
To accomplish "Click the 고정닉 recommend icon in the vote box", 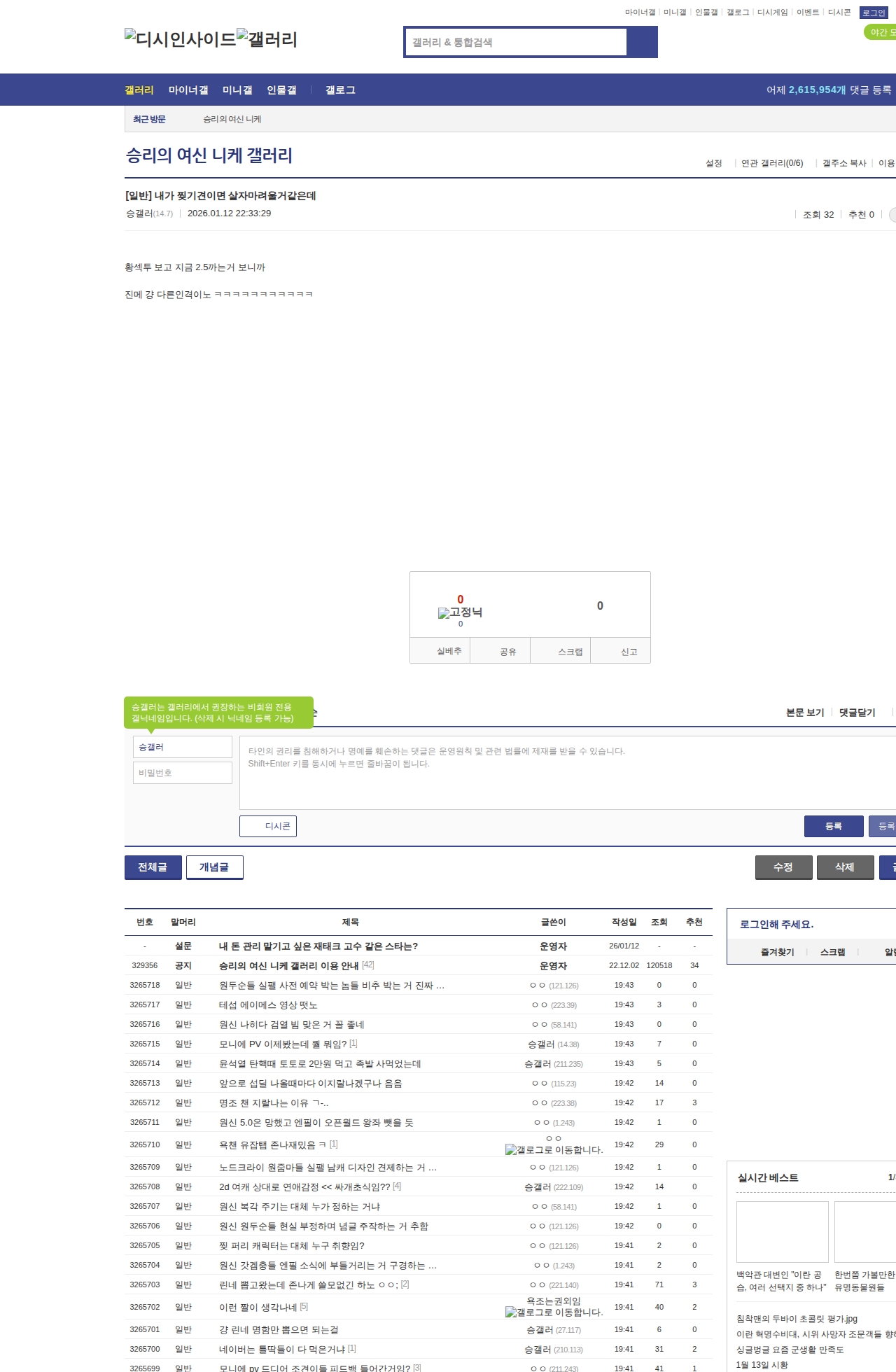I will pos(460,612).
